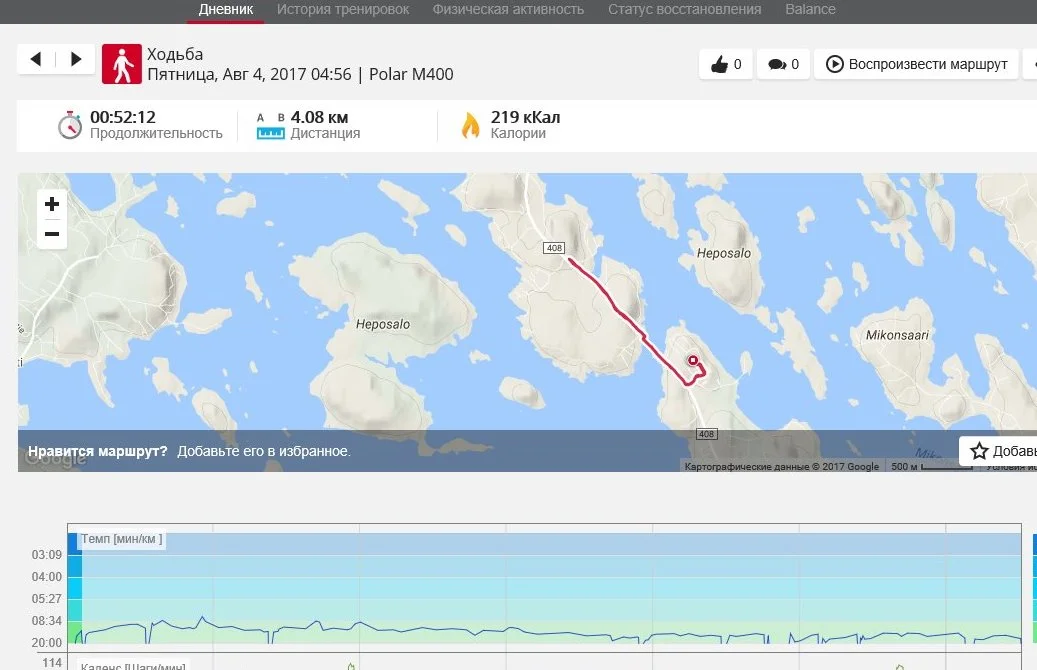Go to previous training with left arrow
Screen dimensions: 1037x670
coord(36,59)
